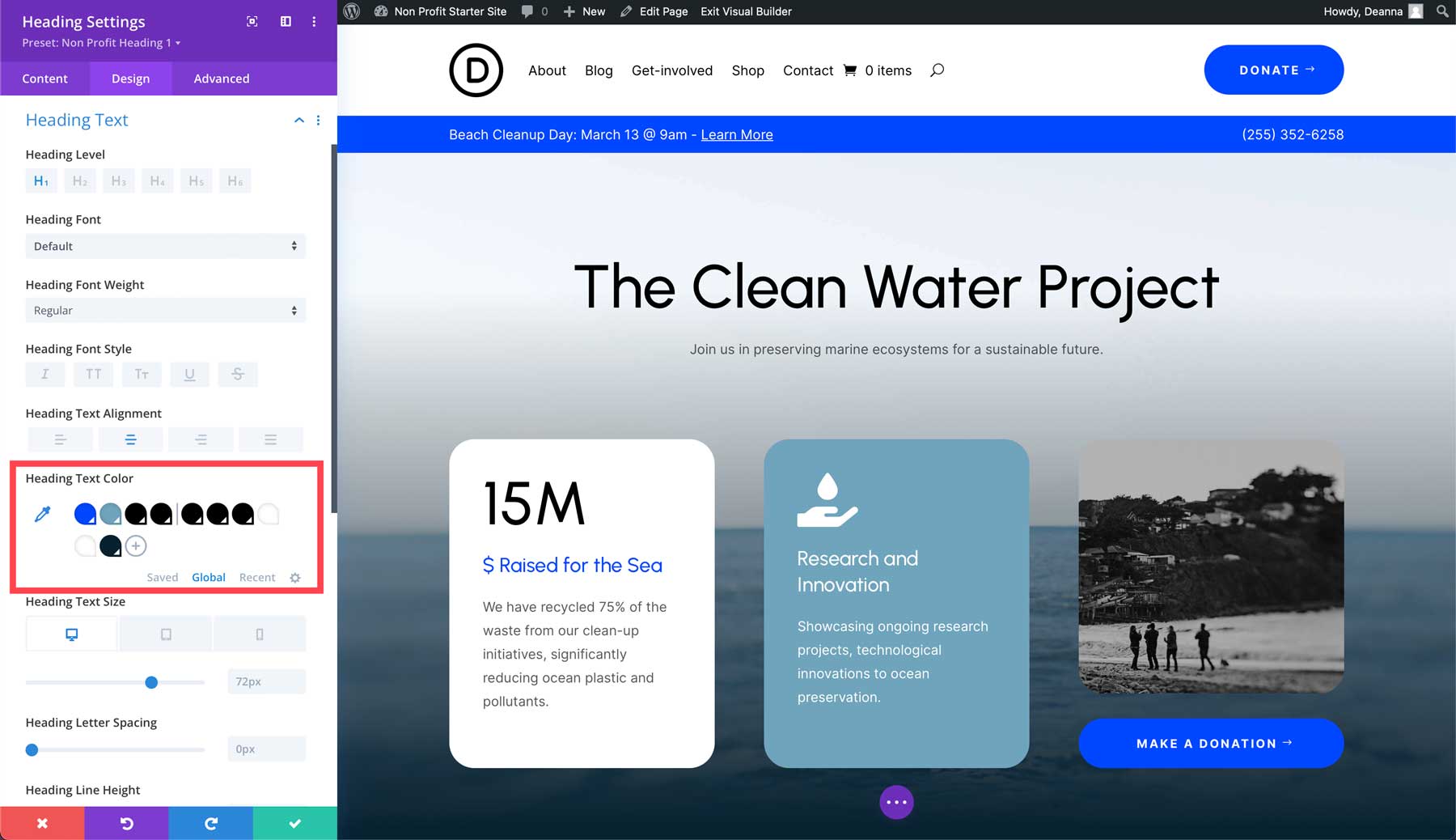Open the Heading Font Weight dropdown

165,310
